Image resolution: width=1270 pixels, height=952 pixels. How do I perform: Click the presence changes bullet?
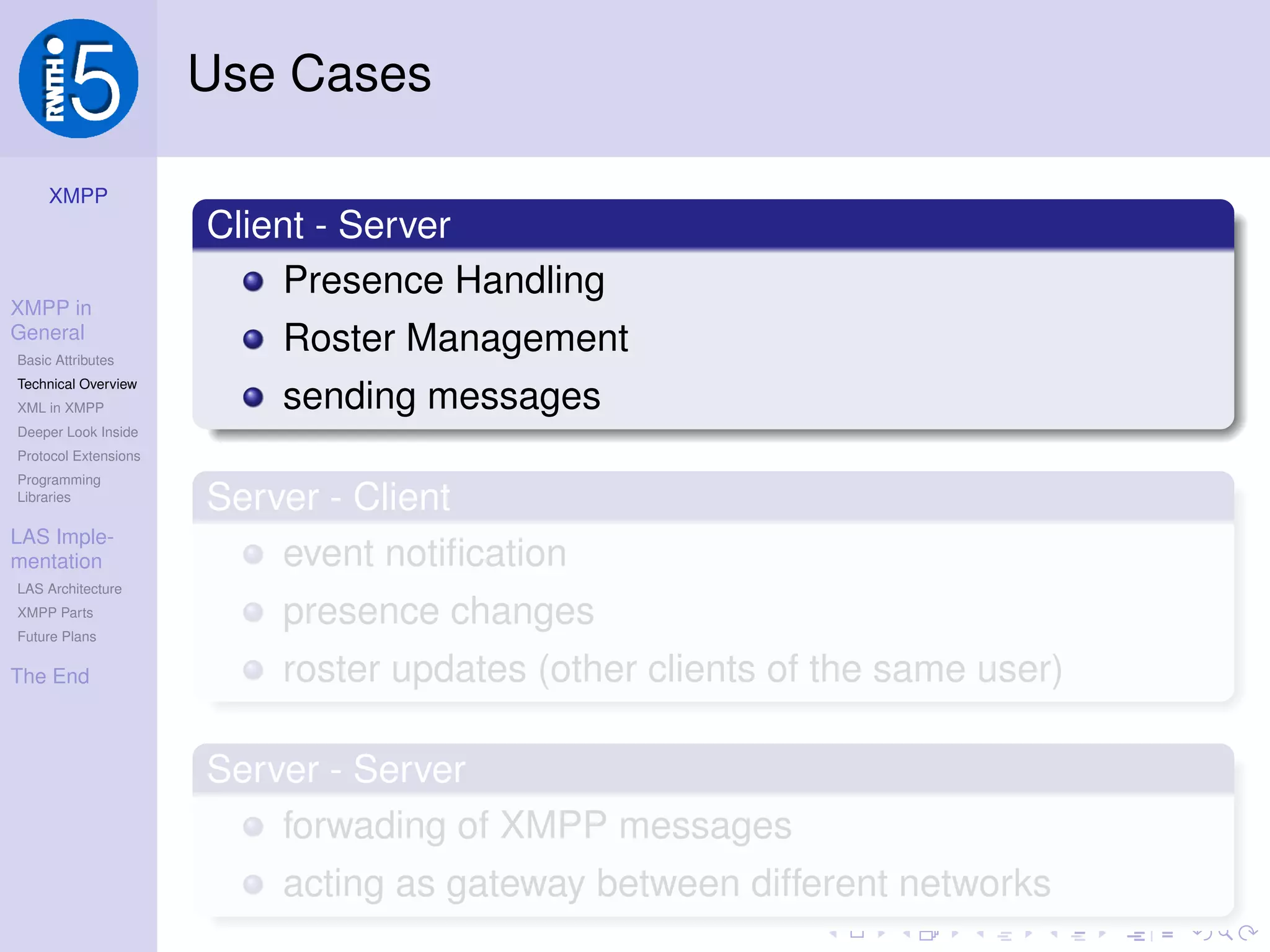point(438,611)
